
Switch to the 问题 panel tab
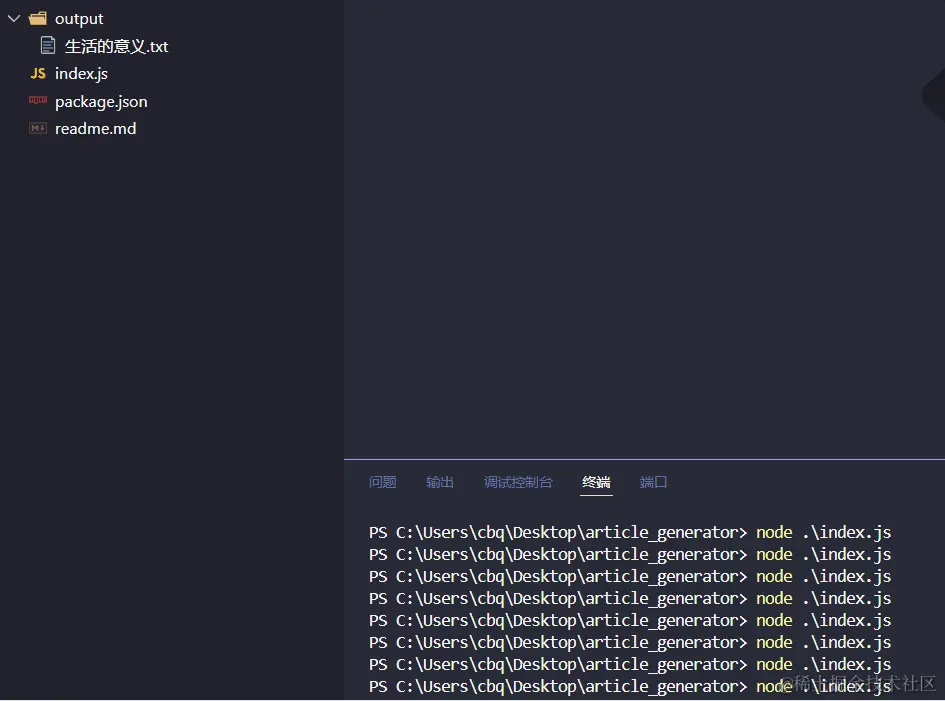pyautogui.click(x=383, y=482)
